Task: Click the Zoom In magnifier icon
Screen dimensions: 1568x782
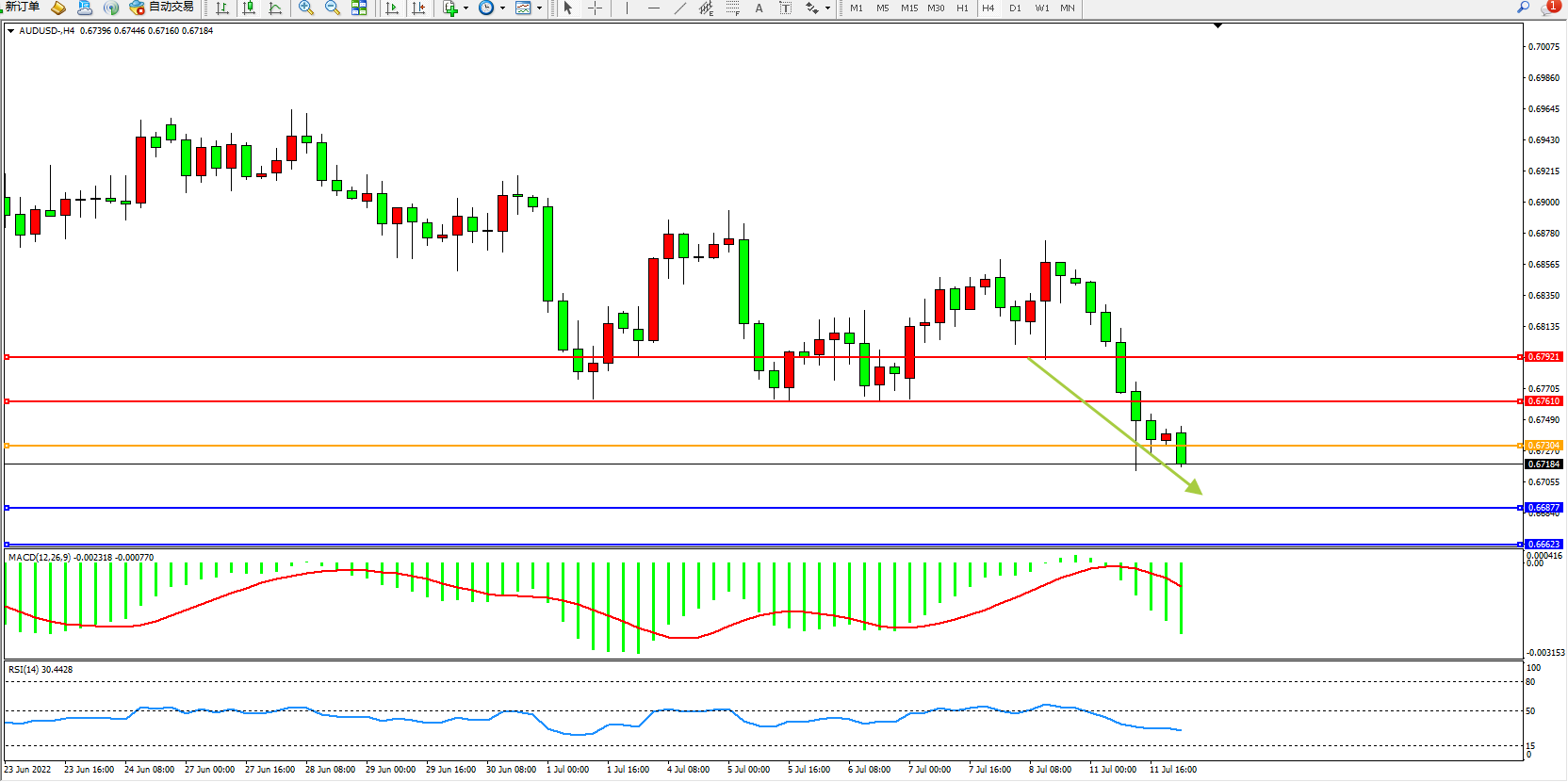Action: [306, 8]
